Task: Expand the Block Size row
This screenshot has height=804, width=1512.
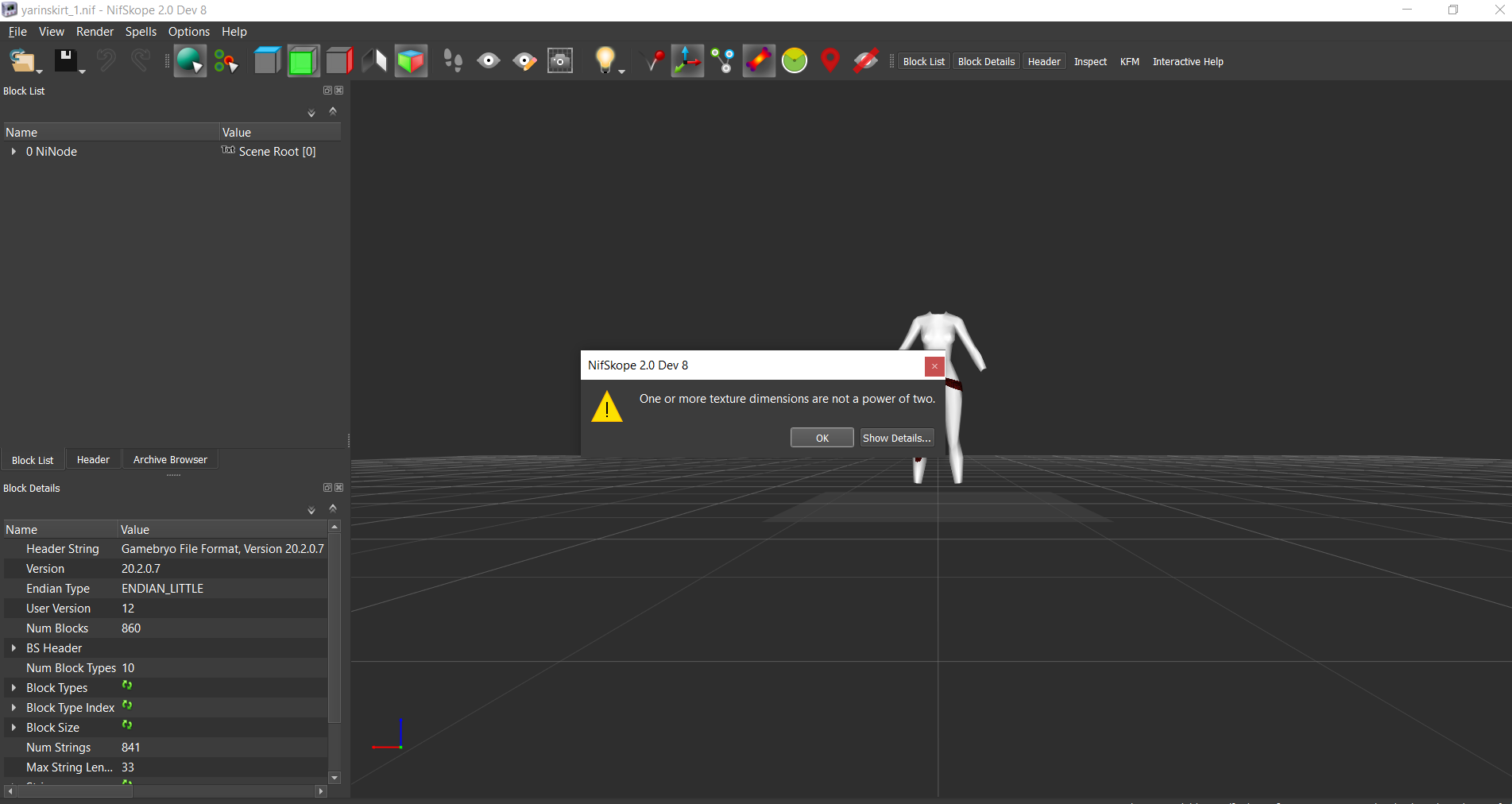Action: pyautogui.click(x=14, y=727)
